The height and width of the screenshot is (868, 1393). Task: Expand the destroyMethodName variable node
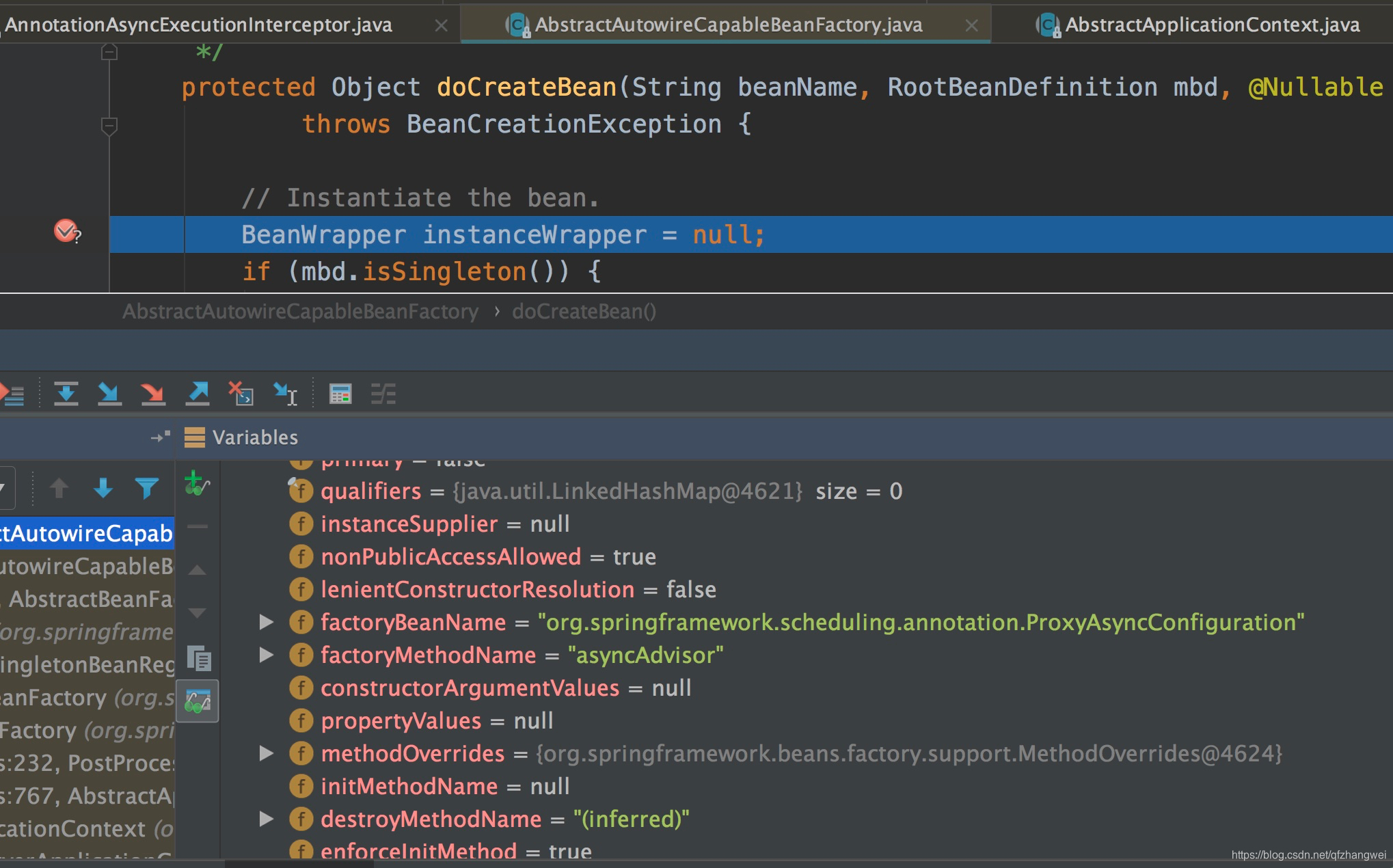point(266,819)
